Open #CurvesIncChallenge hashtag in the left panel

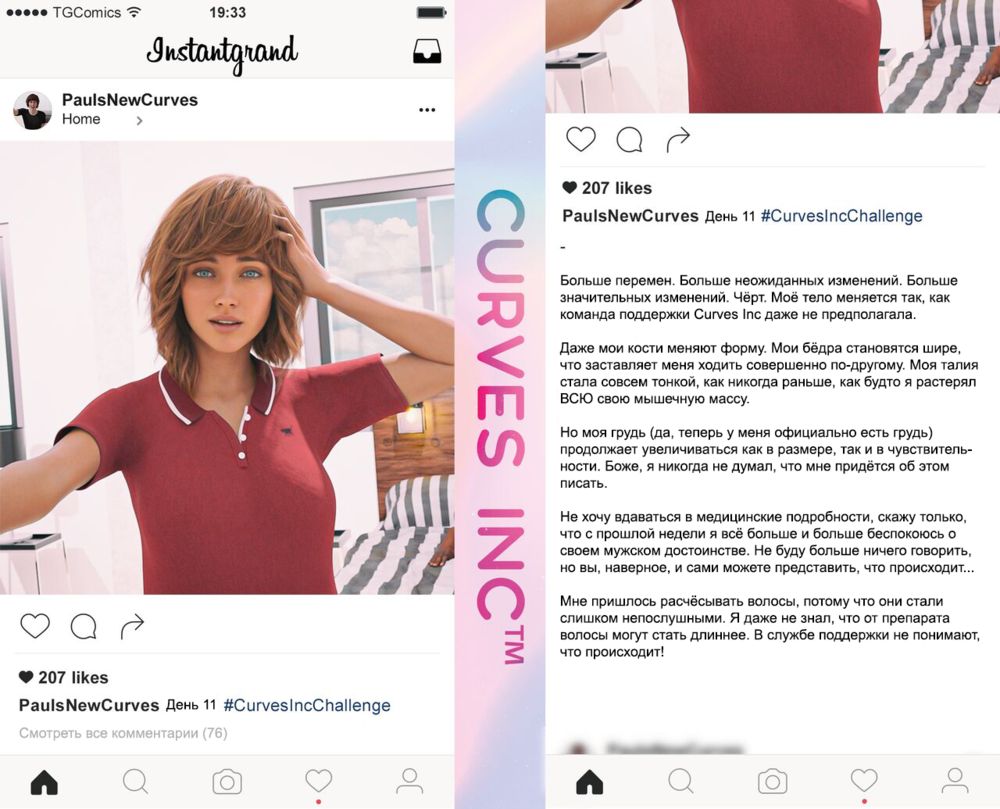pos(307,706)
